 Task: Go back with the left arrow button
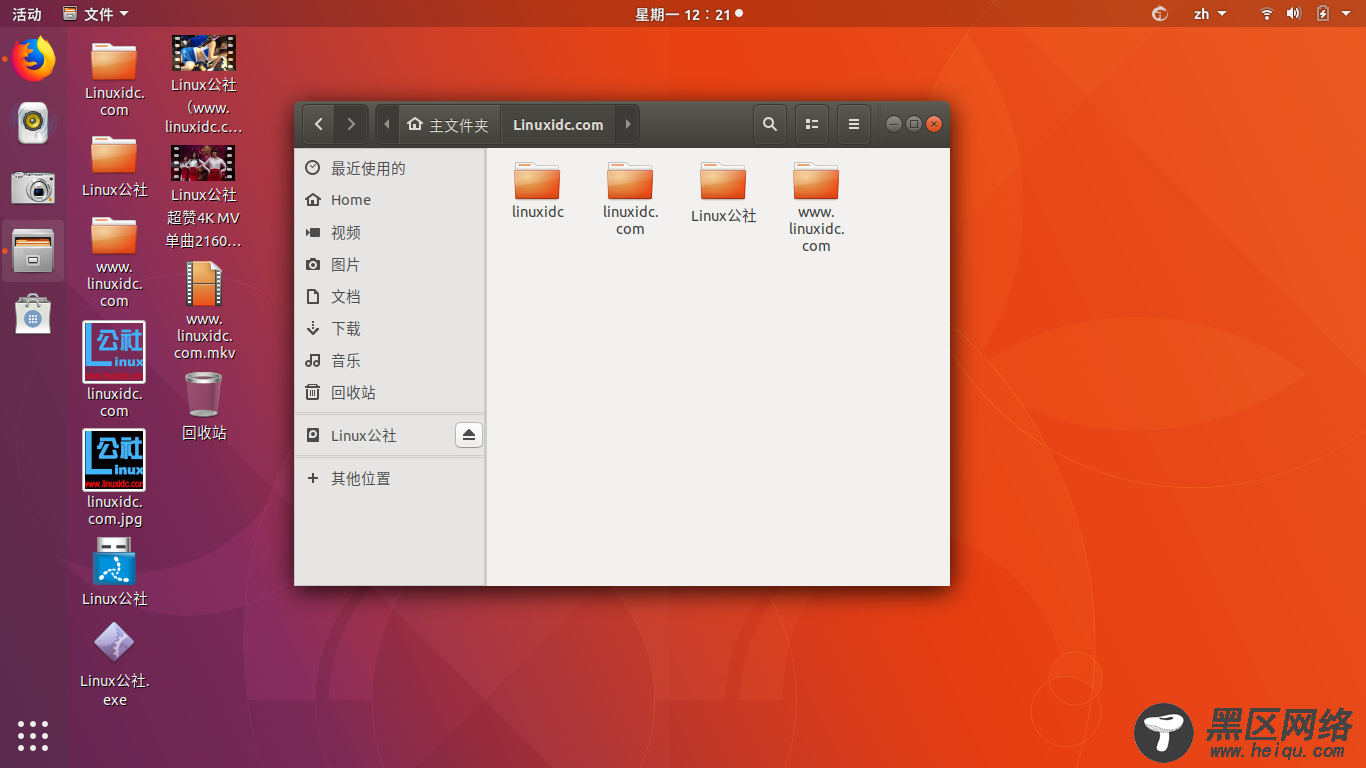pyautogui.click(x=318, y=125)
